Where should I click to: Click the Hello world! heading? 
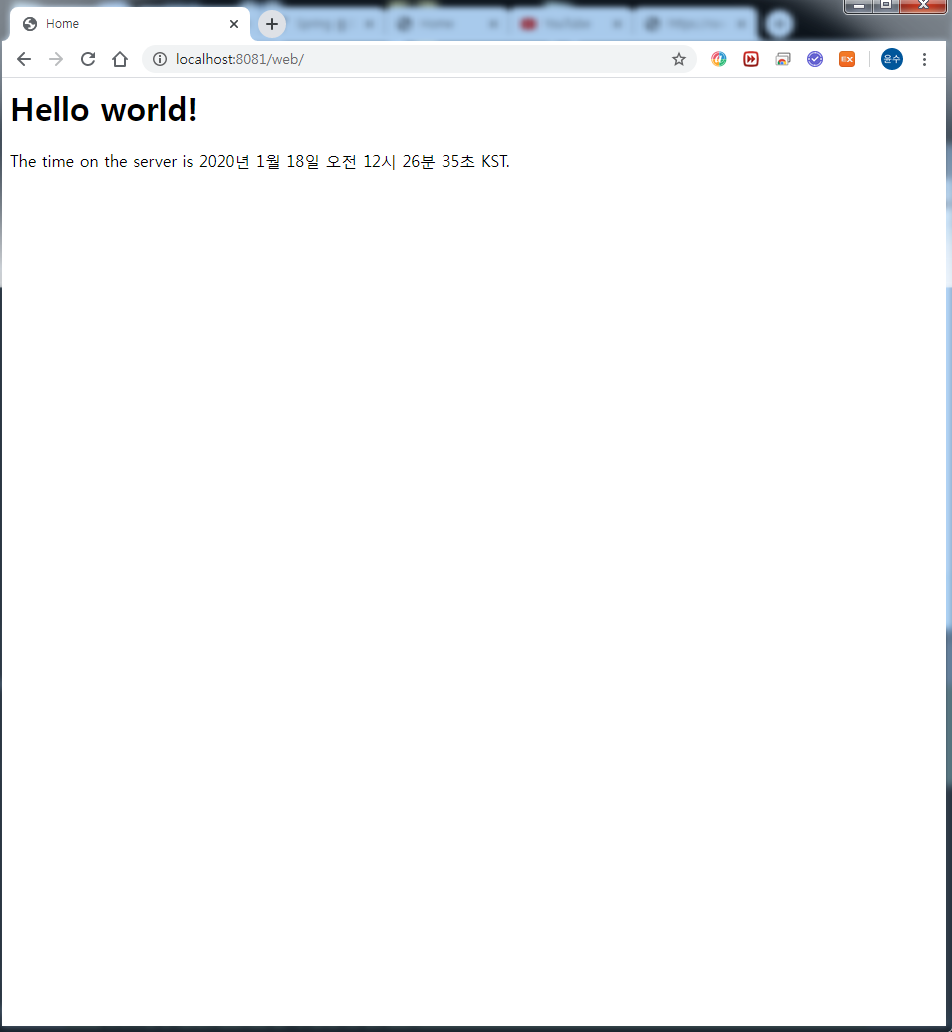click(x=104, y=109)
